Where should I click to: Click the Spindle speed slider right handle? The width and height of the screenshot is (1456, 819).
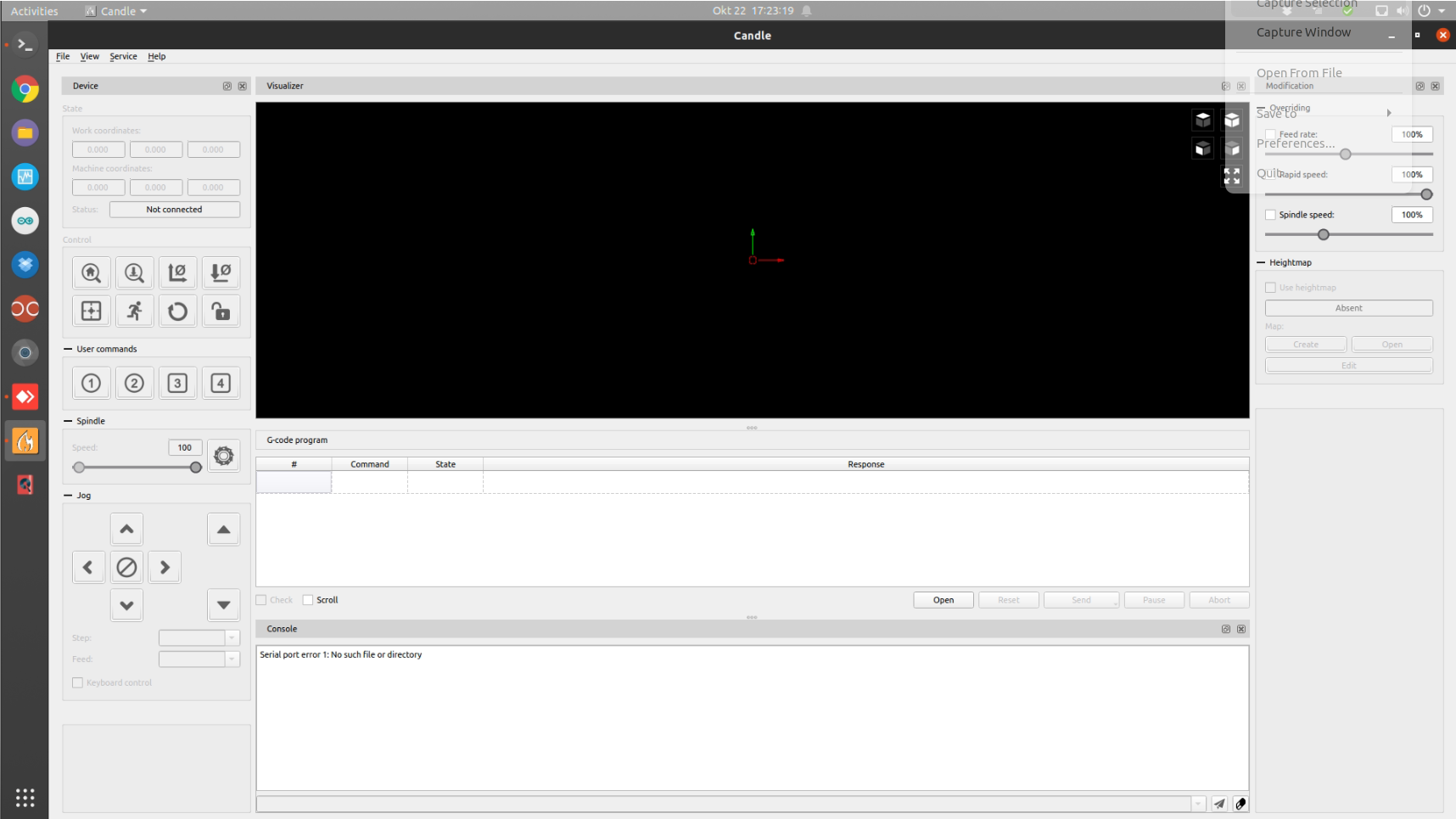(x=196, y=468)
